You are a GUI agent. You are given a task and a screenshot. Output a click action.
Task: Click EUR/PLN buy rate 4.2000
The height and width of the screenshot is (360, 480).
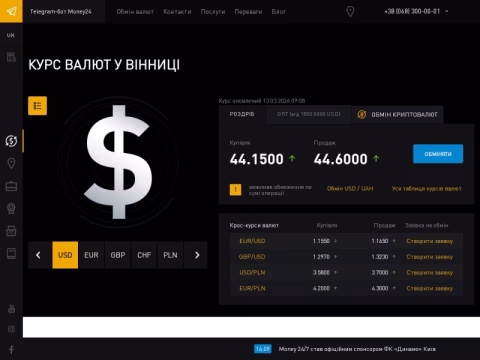click(x=321, y=288)
